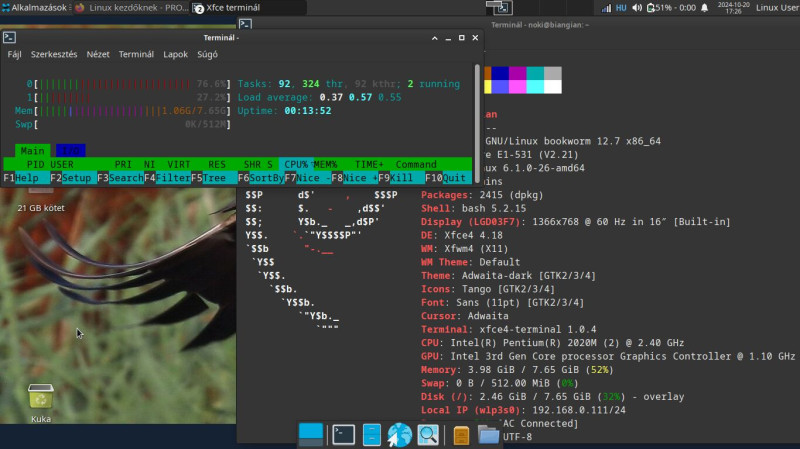Open the Lapok menu

click(x=176, y=54)
